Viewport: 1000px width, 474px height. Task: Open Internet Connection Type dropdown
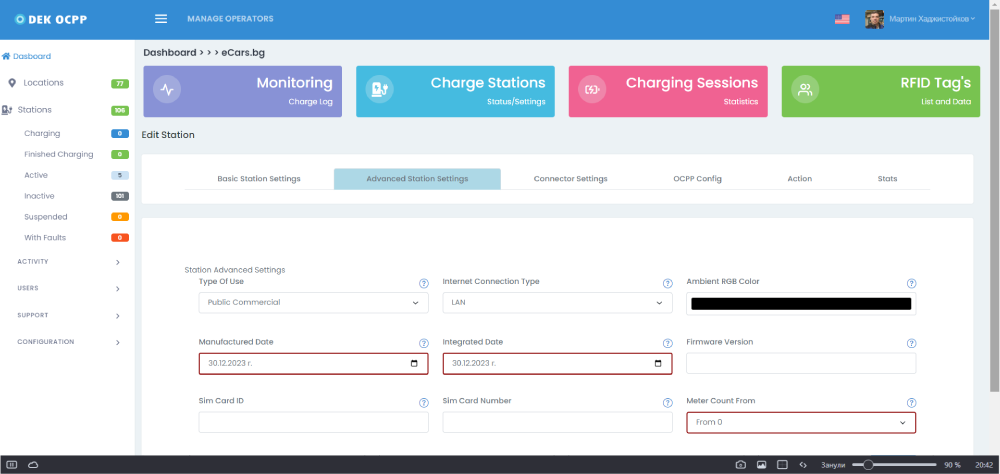(x=557, y=302)
